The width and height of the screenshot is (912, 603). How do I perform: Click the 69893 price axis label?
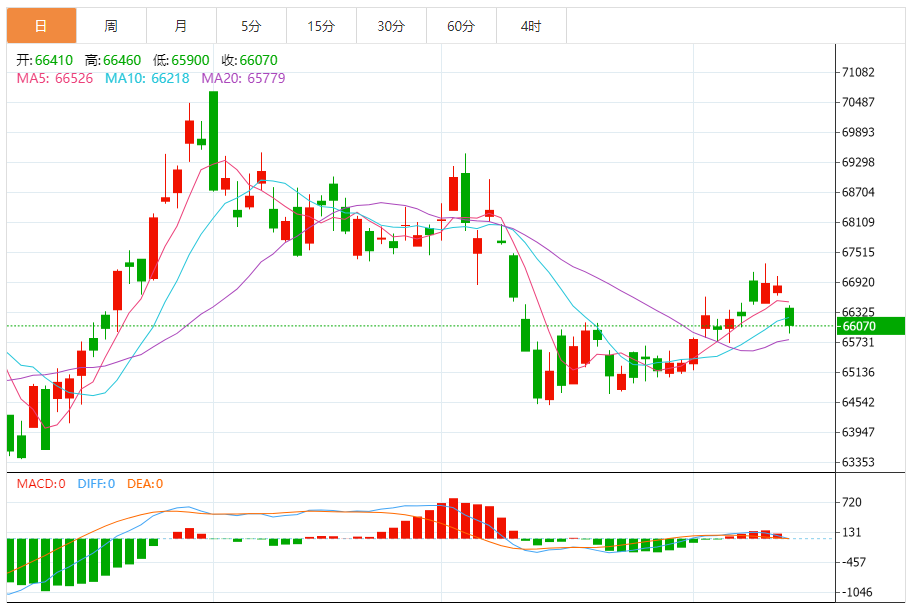pos(858,133)
